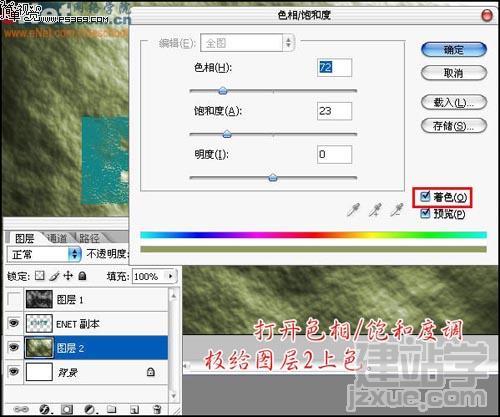The height and width of the screenshot is (417, 500).
Task: Lock transparent pixels icon
Action: click(40, 276)
